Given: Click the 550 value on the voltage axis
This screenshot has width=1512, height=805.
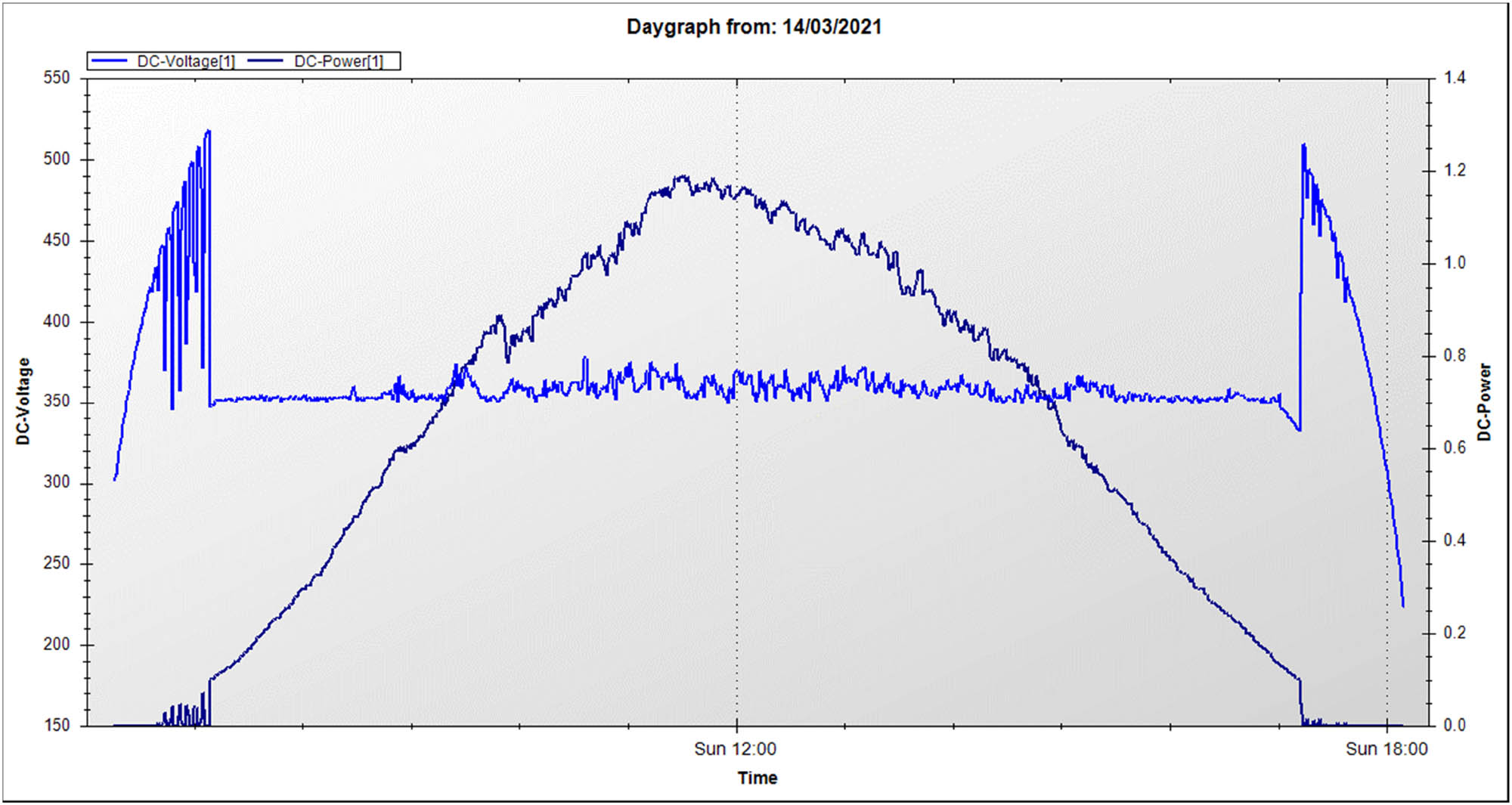Looking at the screenshot, I should coord(57,78).
